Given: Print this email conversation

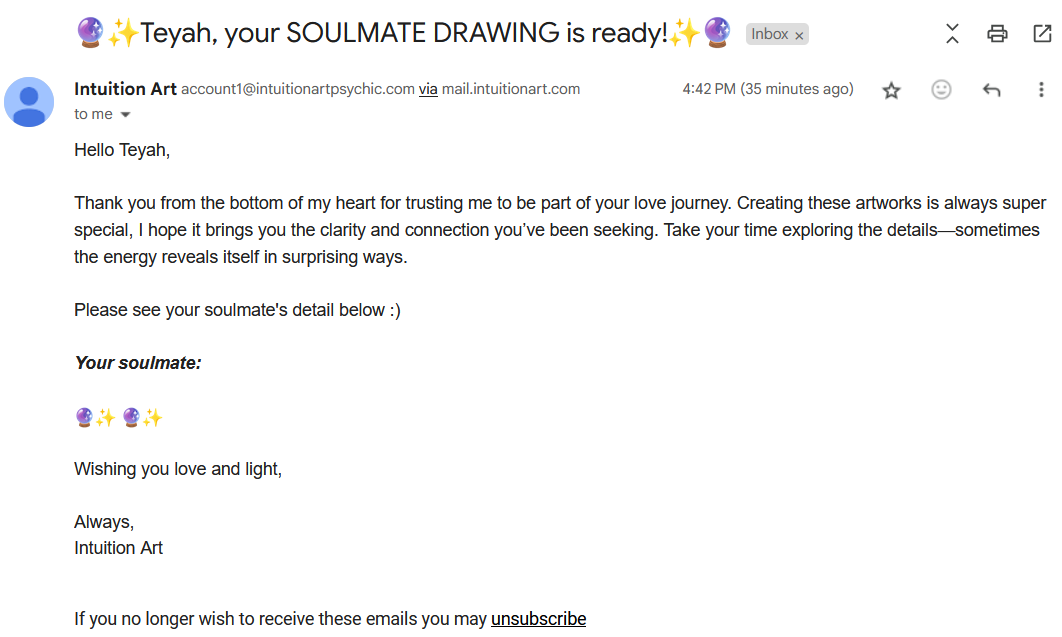Looking at the screenshot, I should click(997, 33).
